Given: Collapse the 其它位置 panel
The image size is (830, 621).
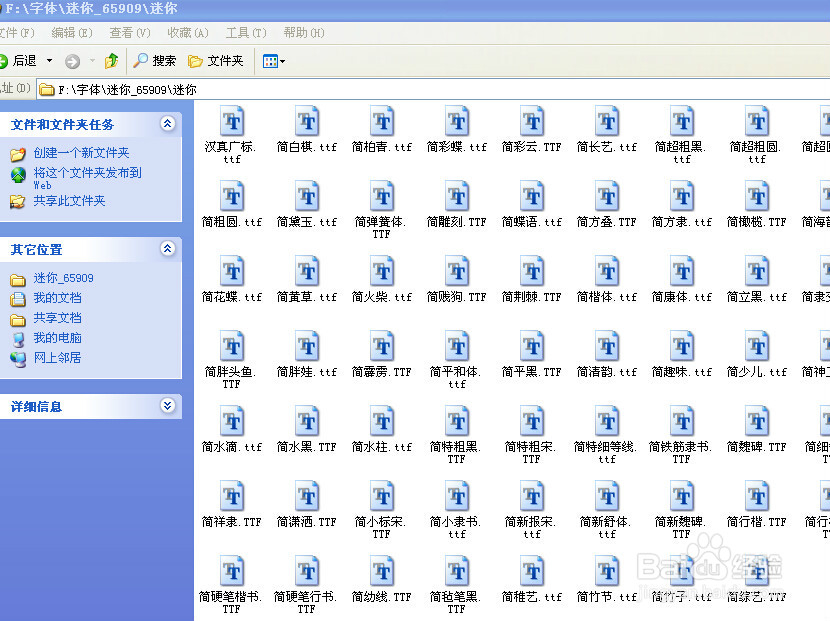Looking at the screenshot, I should click(167, 249).
